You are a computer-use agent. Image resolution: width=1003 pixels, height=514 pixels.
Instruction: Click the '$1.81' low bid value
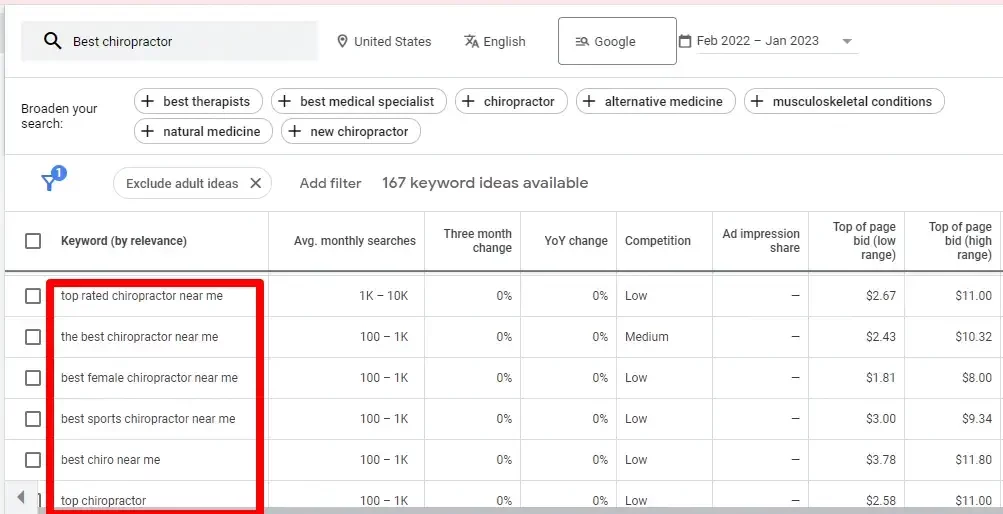[881, 378]
